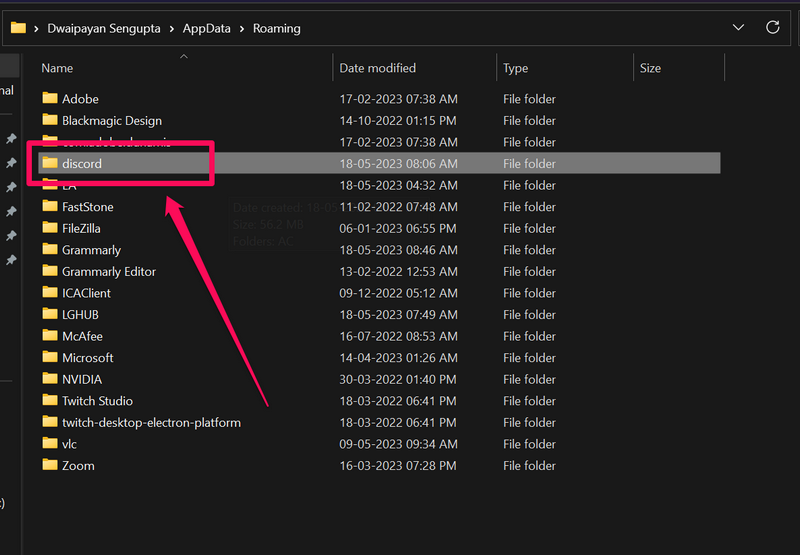Sort files by Name column header

(58, 68)
